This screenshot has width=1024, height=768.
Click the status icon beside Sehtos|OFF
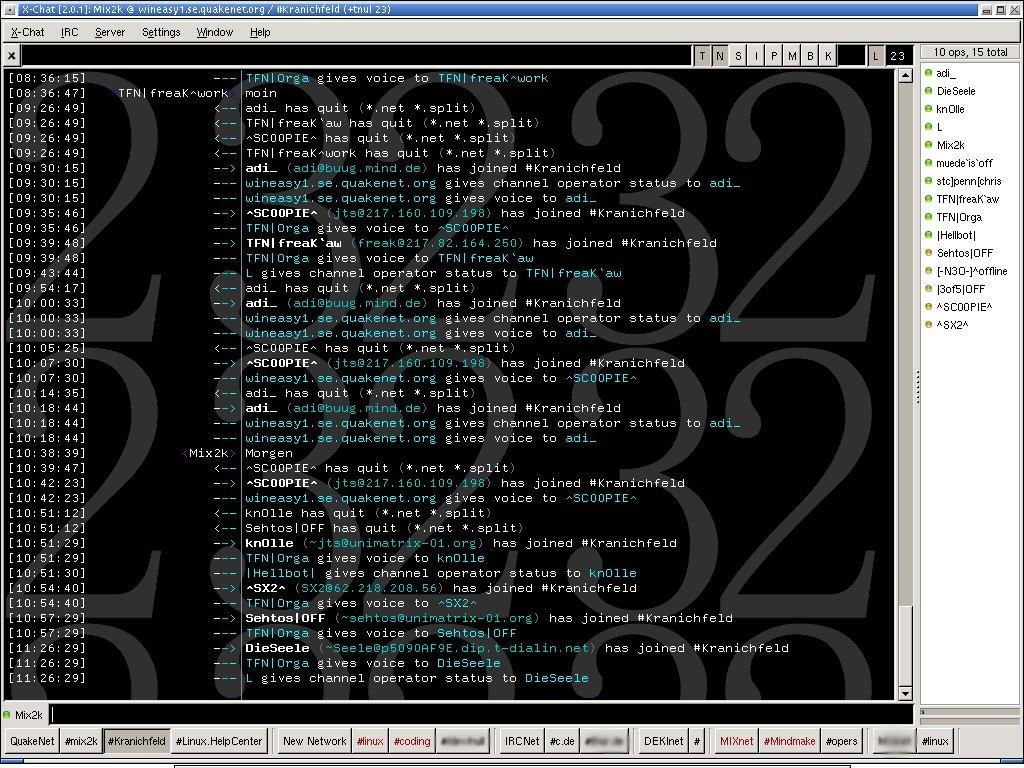tap(928, 253)
